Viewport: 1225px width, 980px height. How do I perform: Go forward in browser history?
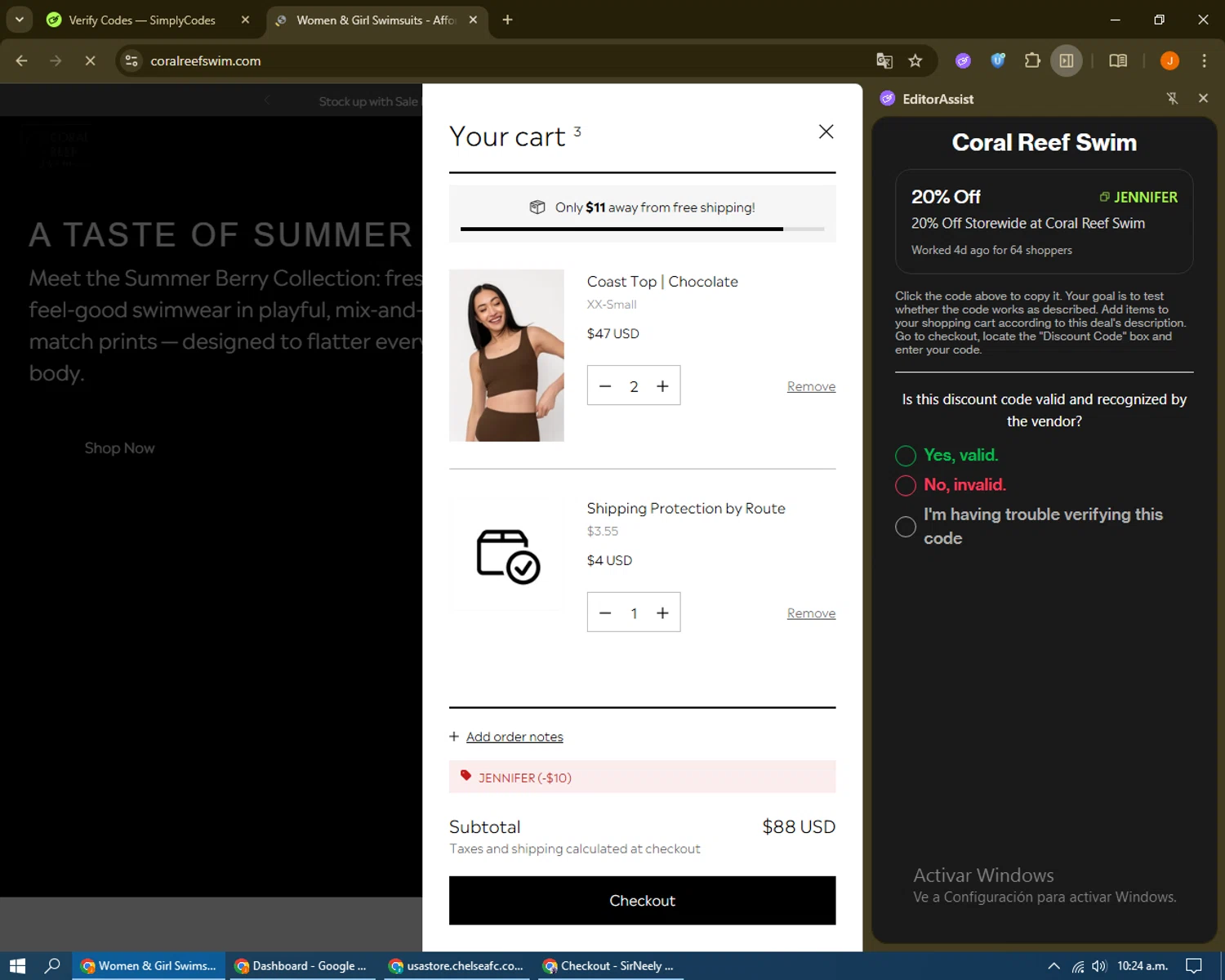(56, 60)
